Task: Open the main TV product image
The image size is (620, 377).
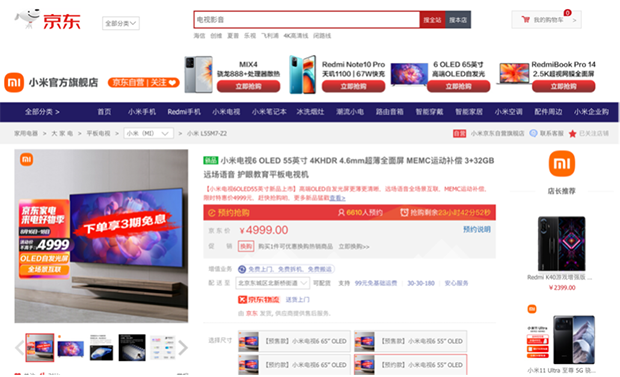Action: [101, 236]
